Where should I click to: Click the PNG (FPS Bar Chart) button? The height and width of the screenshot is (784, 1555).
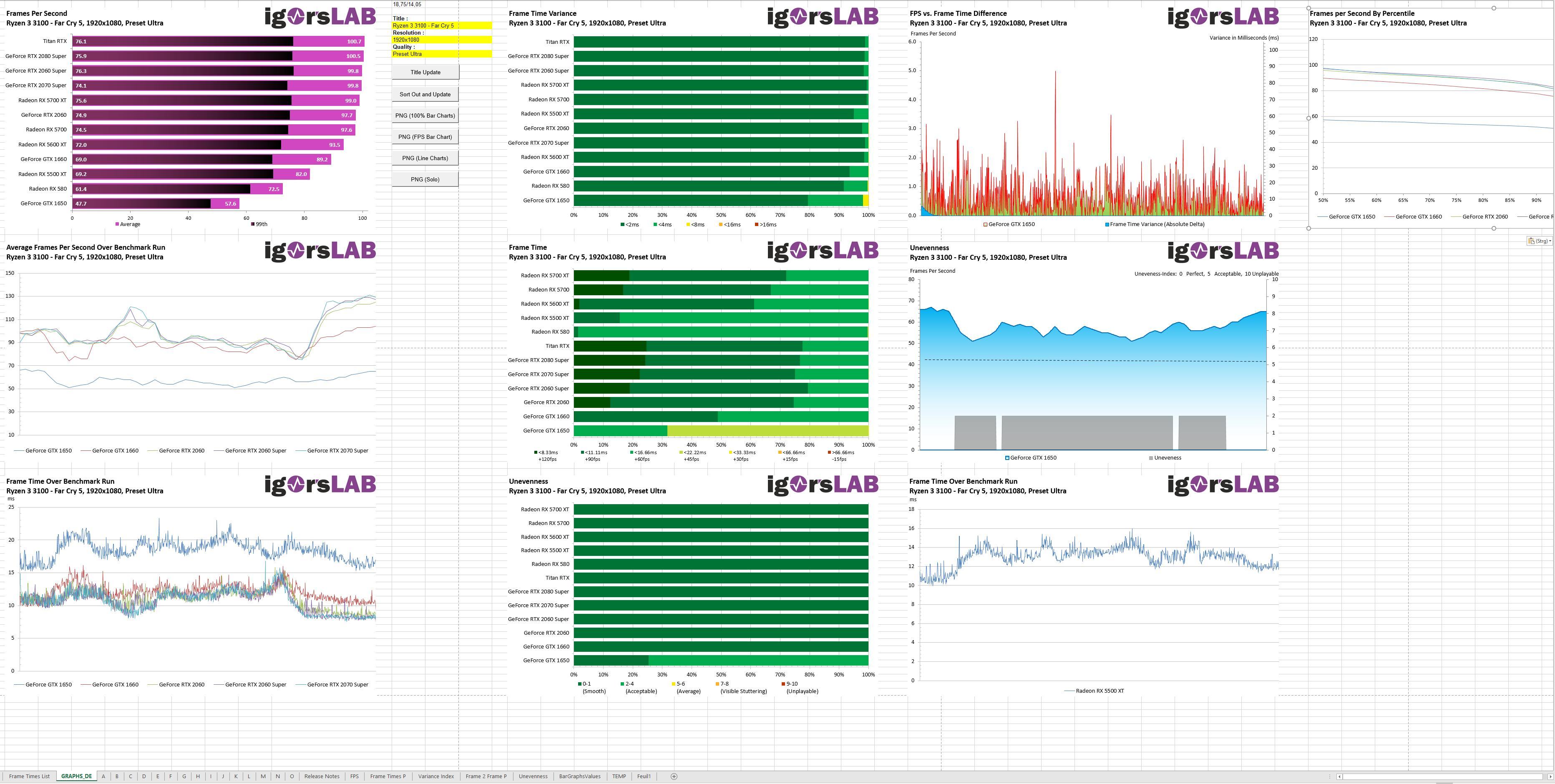pyautogui.click(x=425, y=136)
